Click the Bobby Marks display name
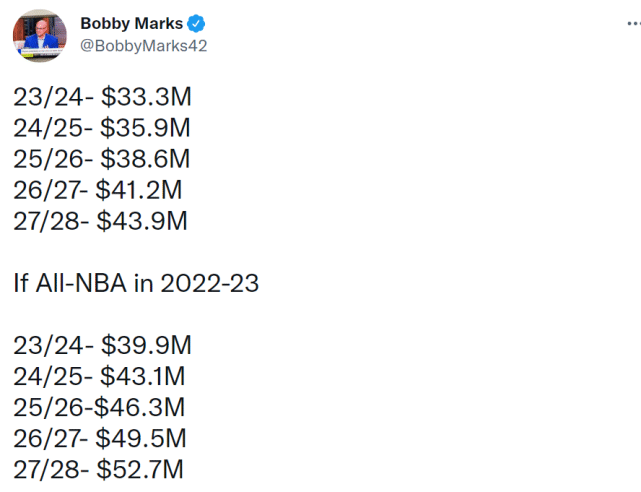 coord(132,23)
